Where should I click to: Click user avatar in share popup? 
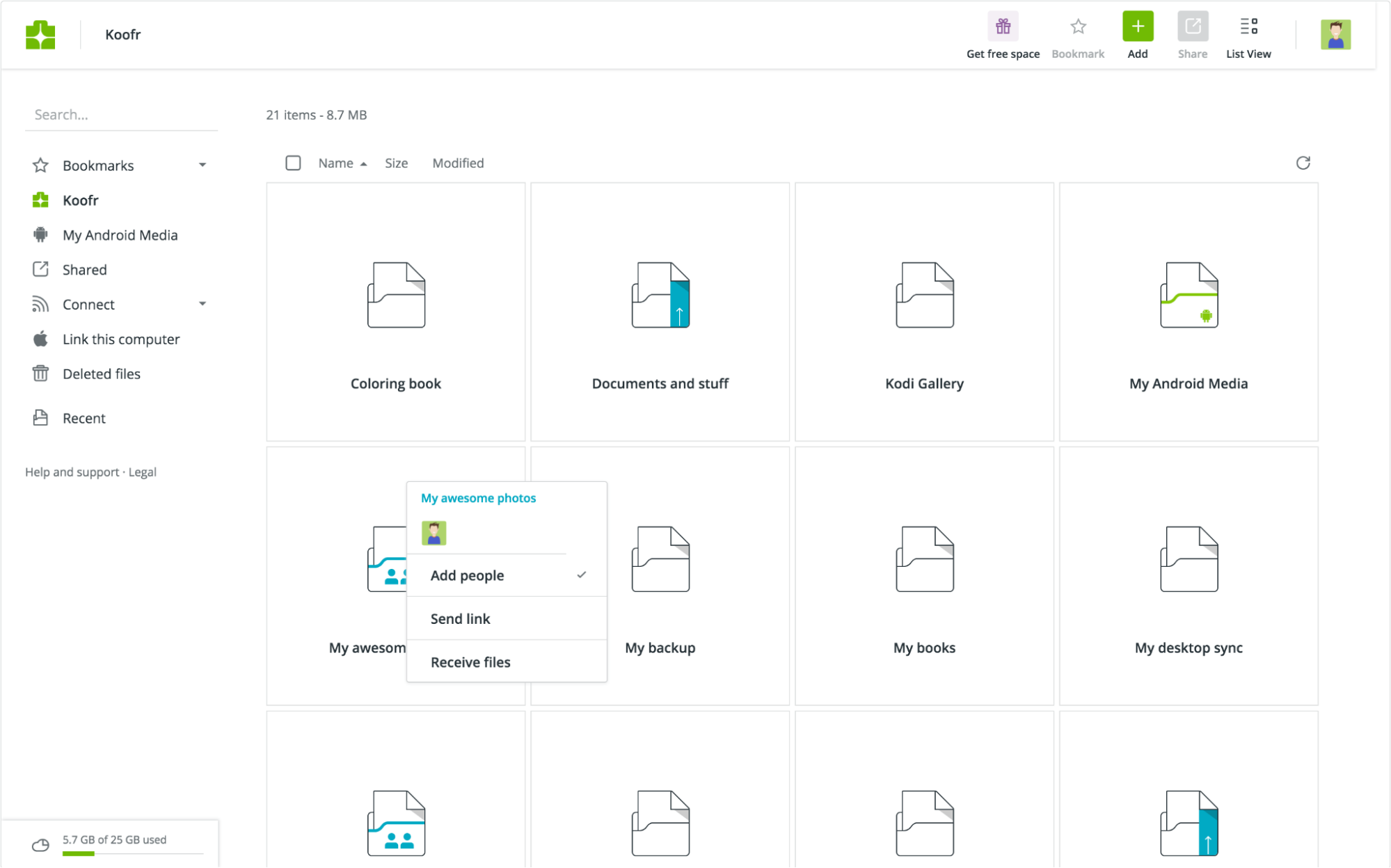point(434,533)
